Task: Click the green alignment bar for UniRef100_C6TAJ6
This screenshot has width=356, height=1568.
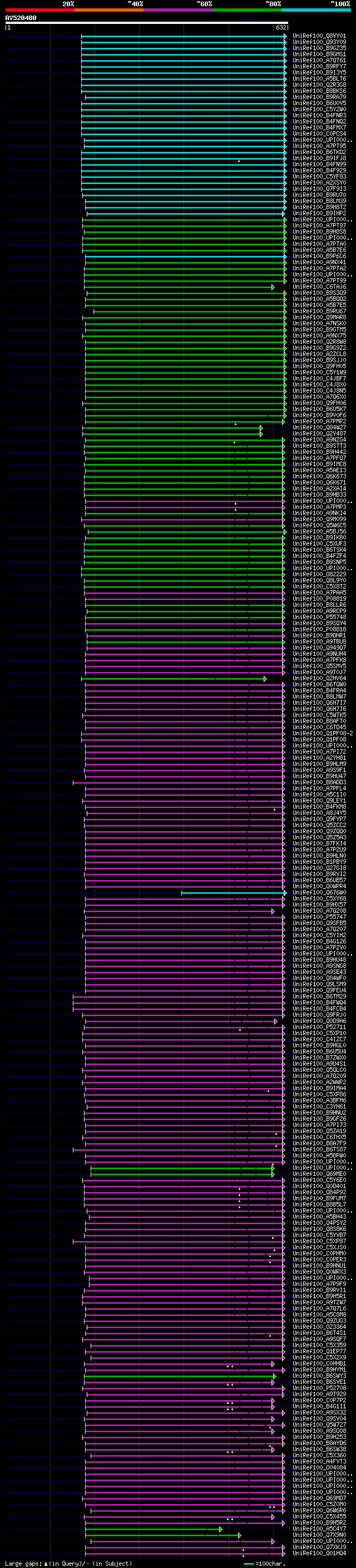Action: [x=180, y=286]
